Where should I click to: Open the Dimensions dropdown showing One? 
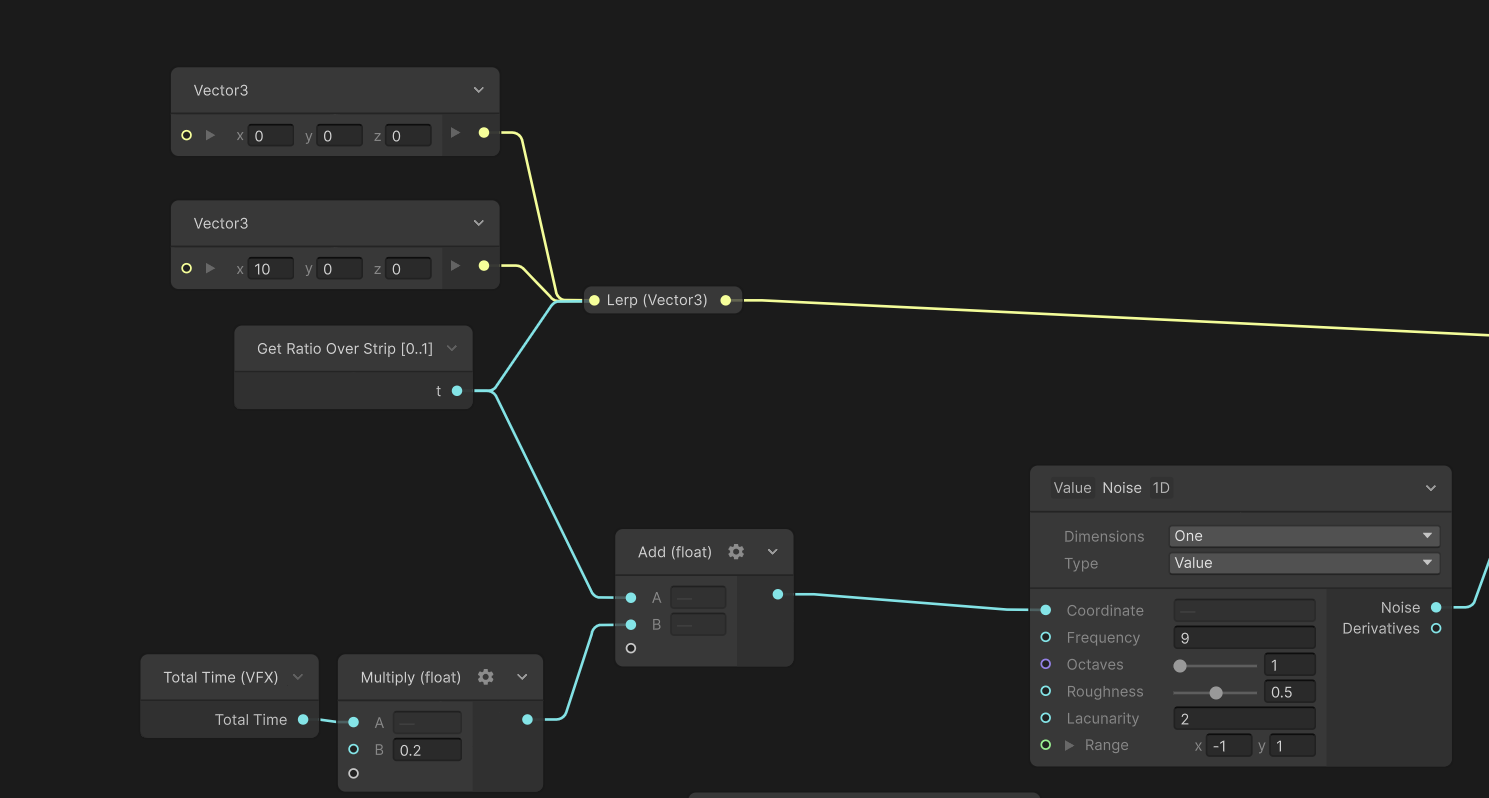click(x=1303, y=535)
